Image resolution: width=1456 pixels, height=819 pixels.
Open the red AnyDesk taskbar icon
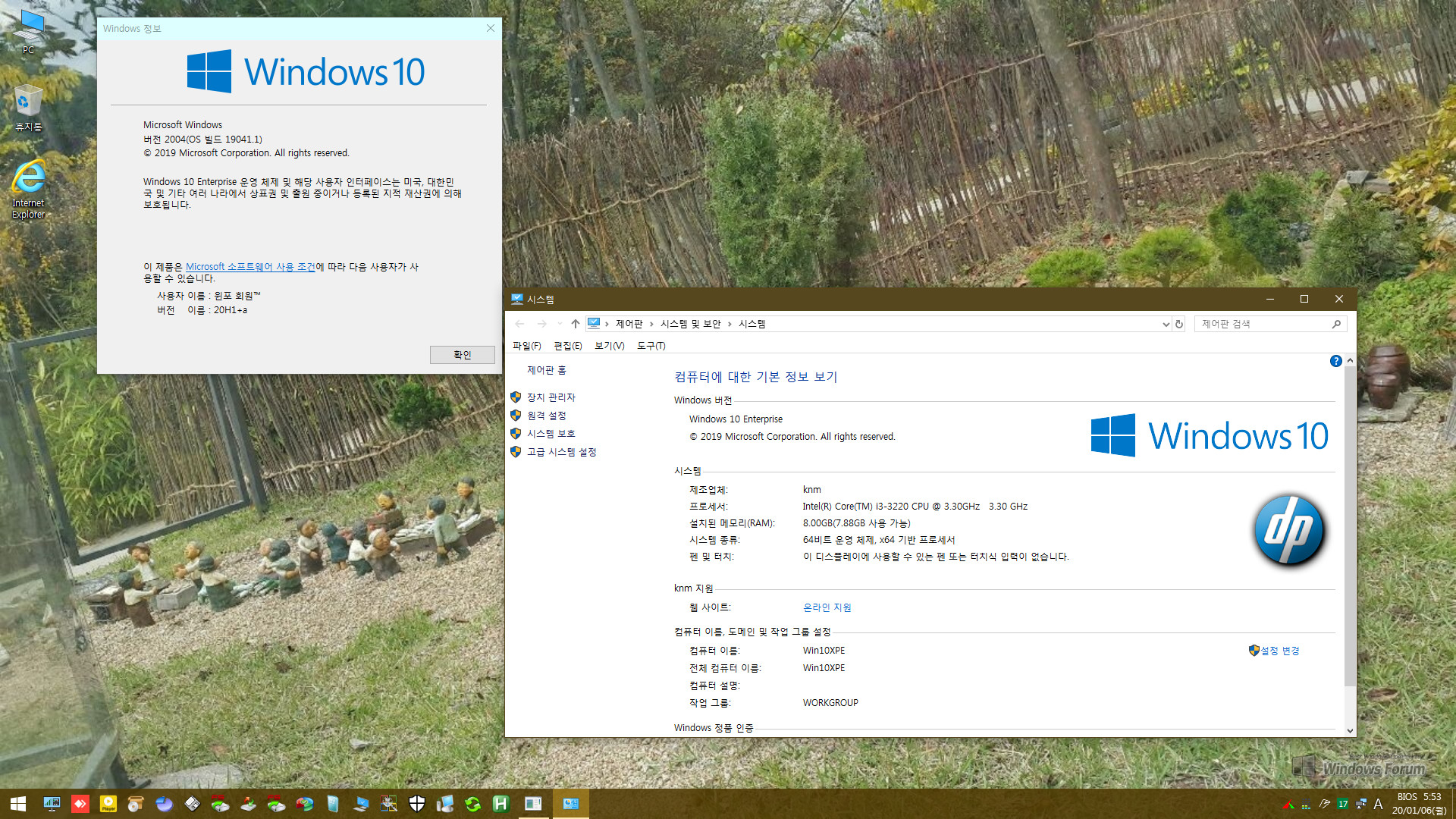point(80,804)
